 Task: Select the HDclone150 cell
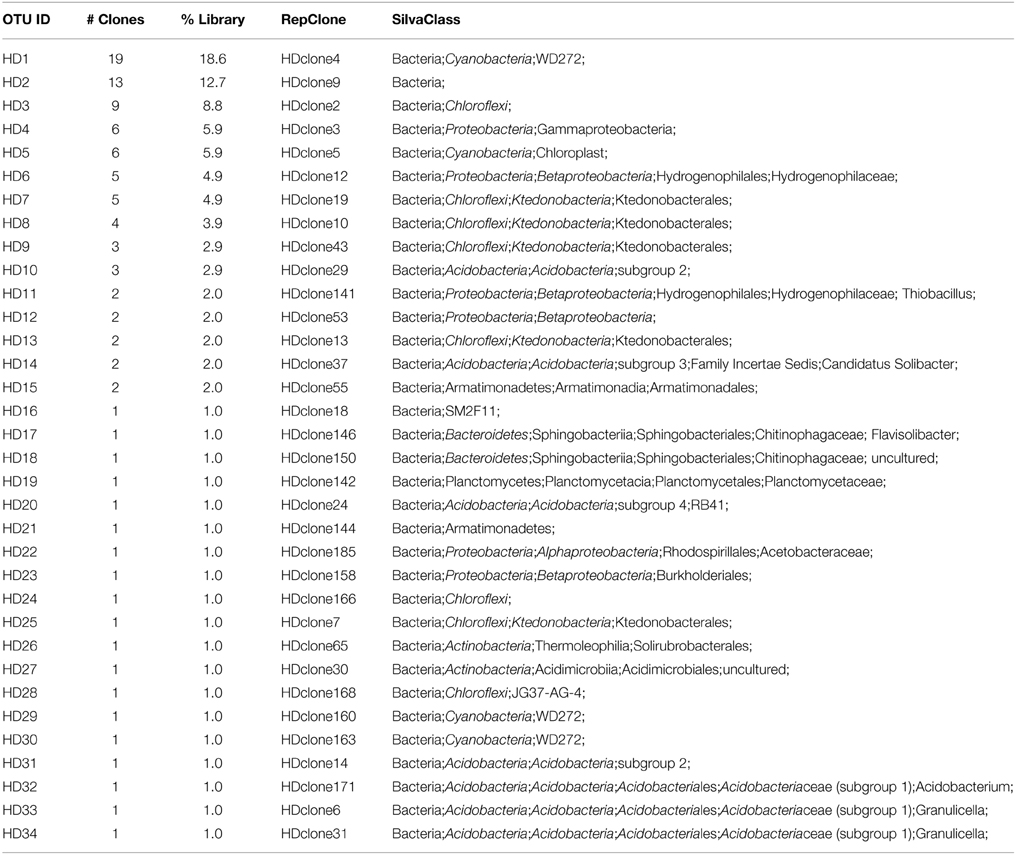[x=318, y=458]
